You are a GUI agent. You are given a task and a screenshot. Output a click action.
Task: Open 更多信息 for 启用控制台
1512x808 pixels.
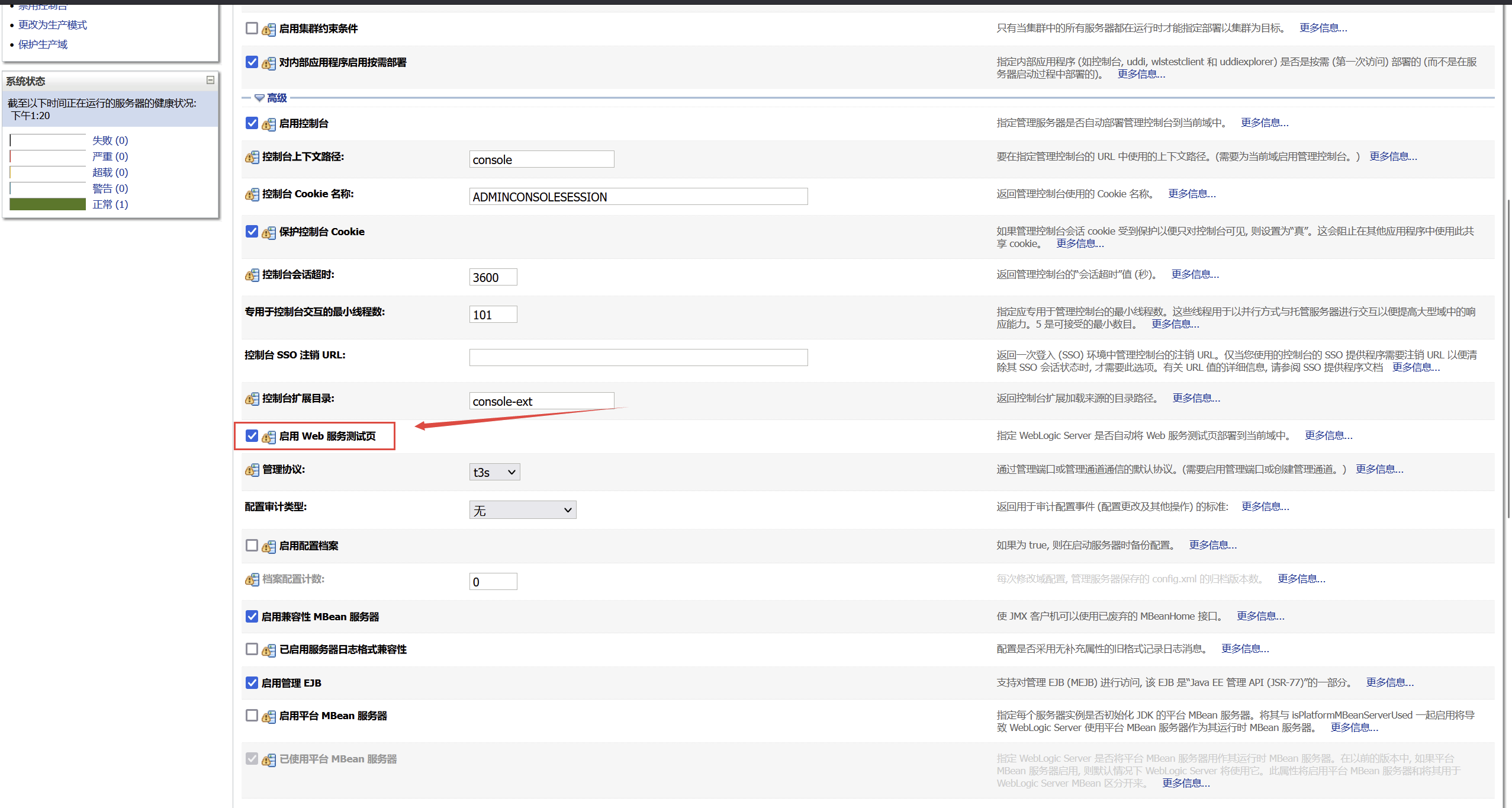(x=1265, y=123)
